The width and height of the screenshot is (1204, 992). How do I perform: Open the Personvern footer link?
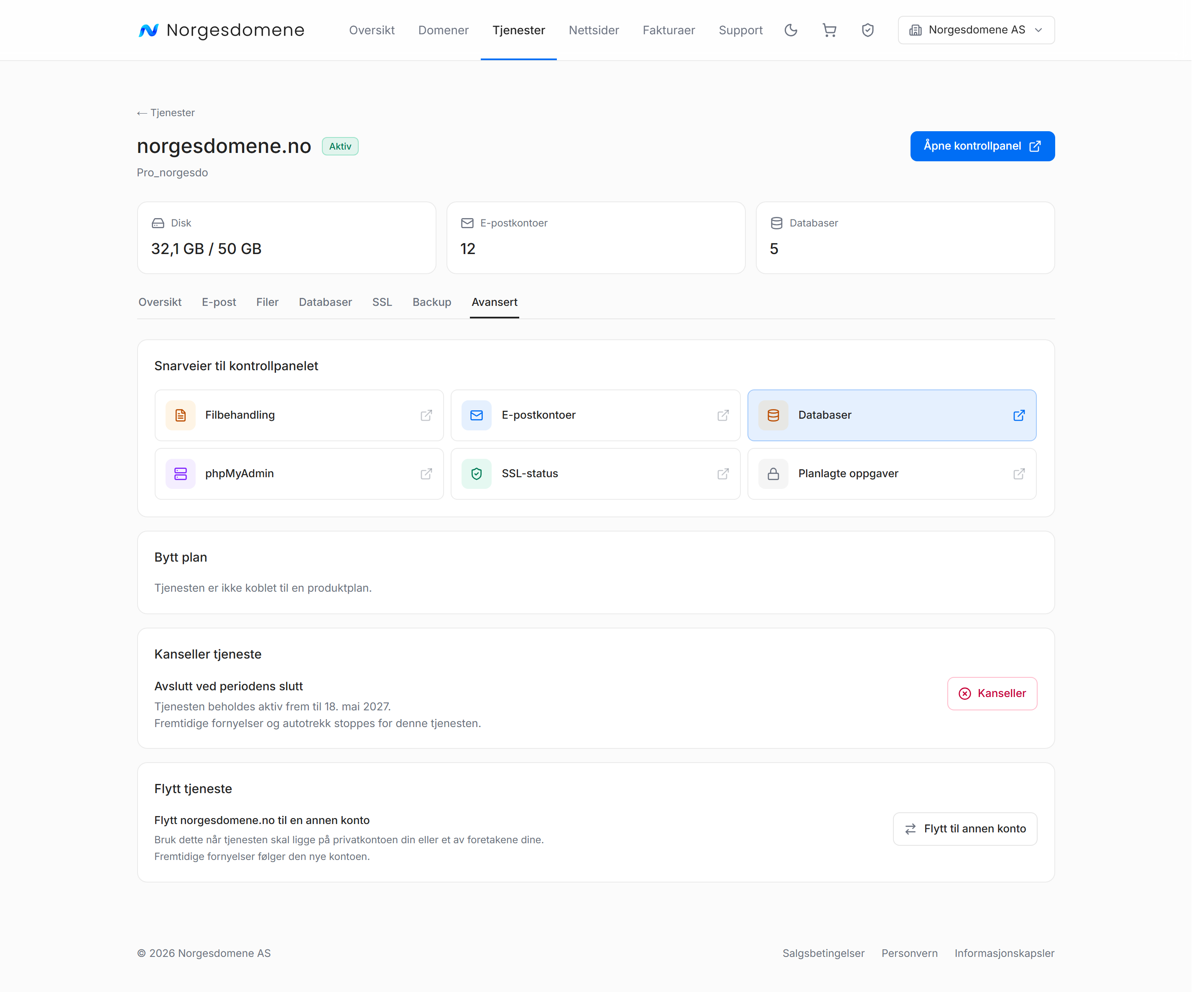tap(909, 953)
